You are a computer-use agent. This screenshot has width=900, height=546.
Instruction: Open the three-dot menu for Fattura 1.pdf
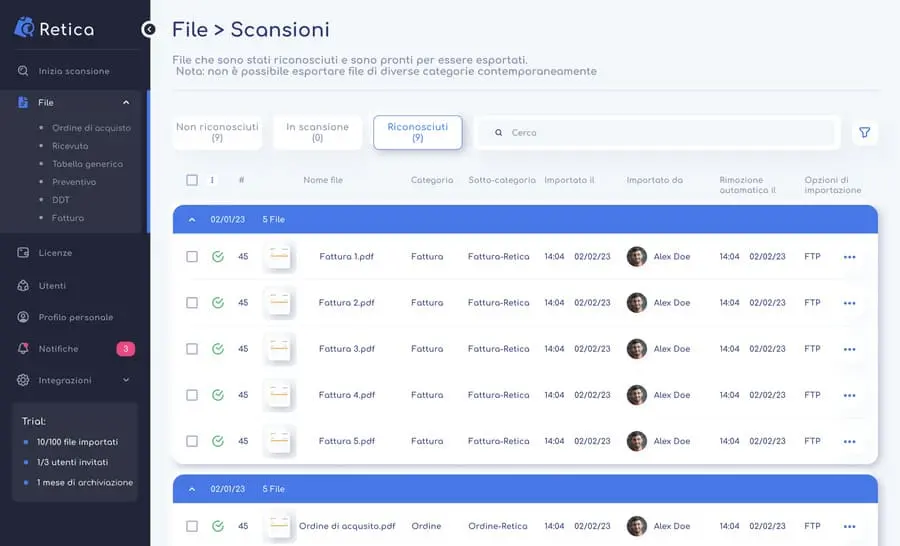849,257
